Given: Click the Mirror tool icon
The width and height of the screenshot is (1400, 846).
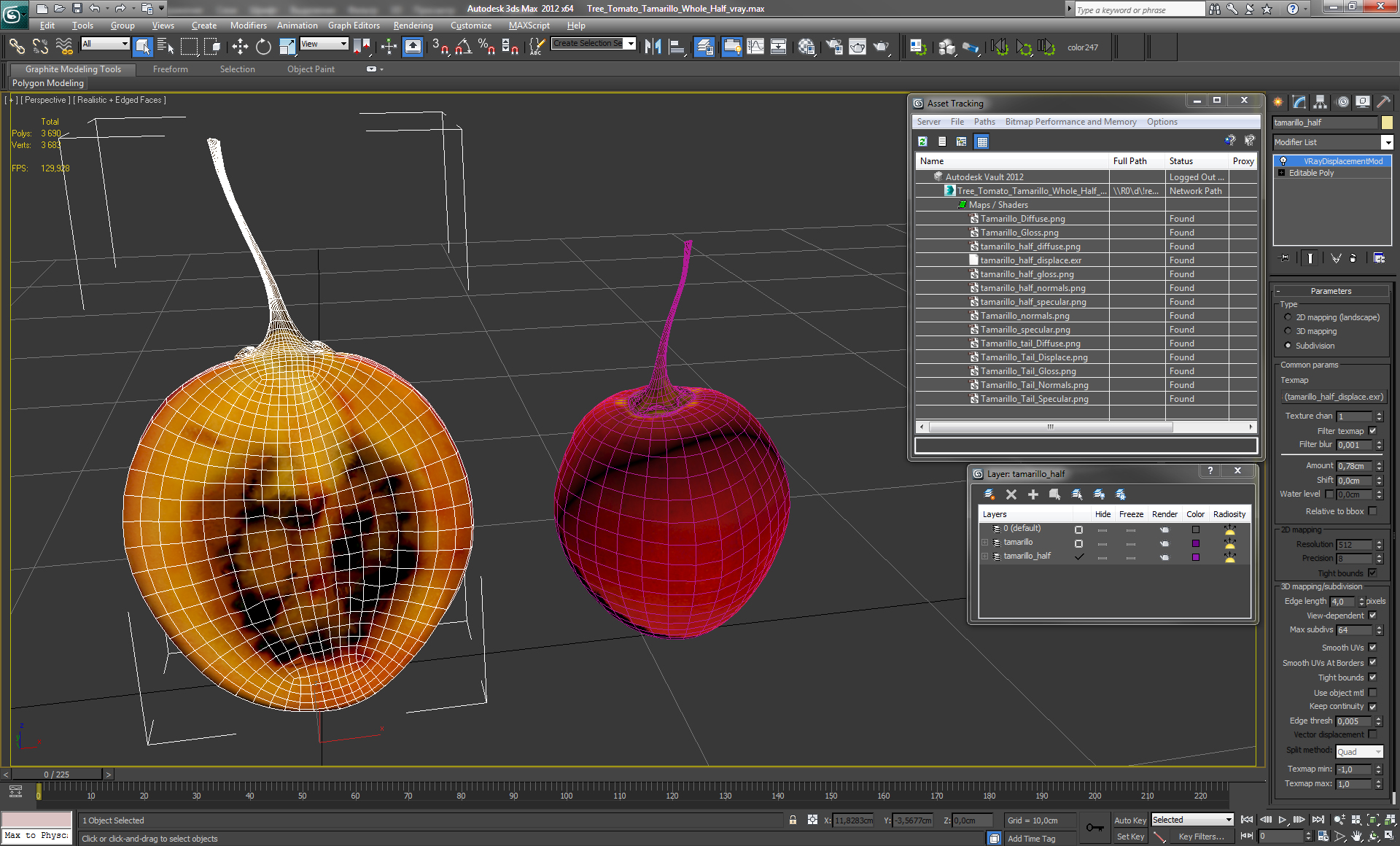Looking at the screenshot, I should (x=653, y=47).
